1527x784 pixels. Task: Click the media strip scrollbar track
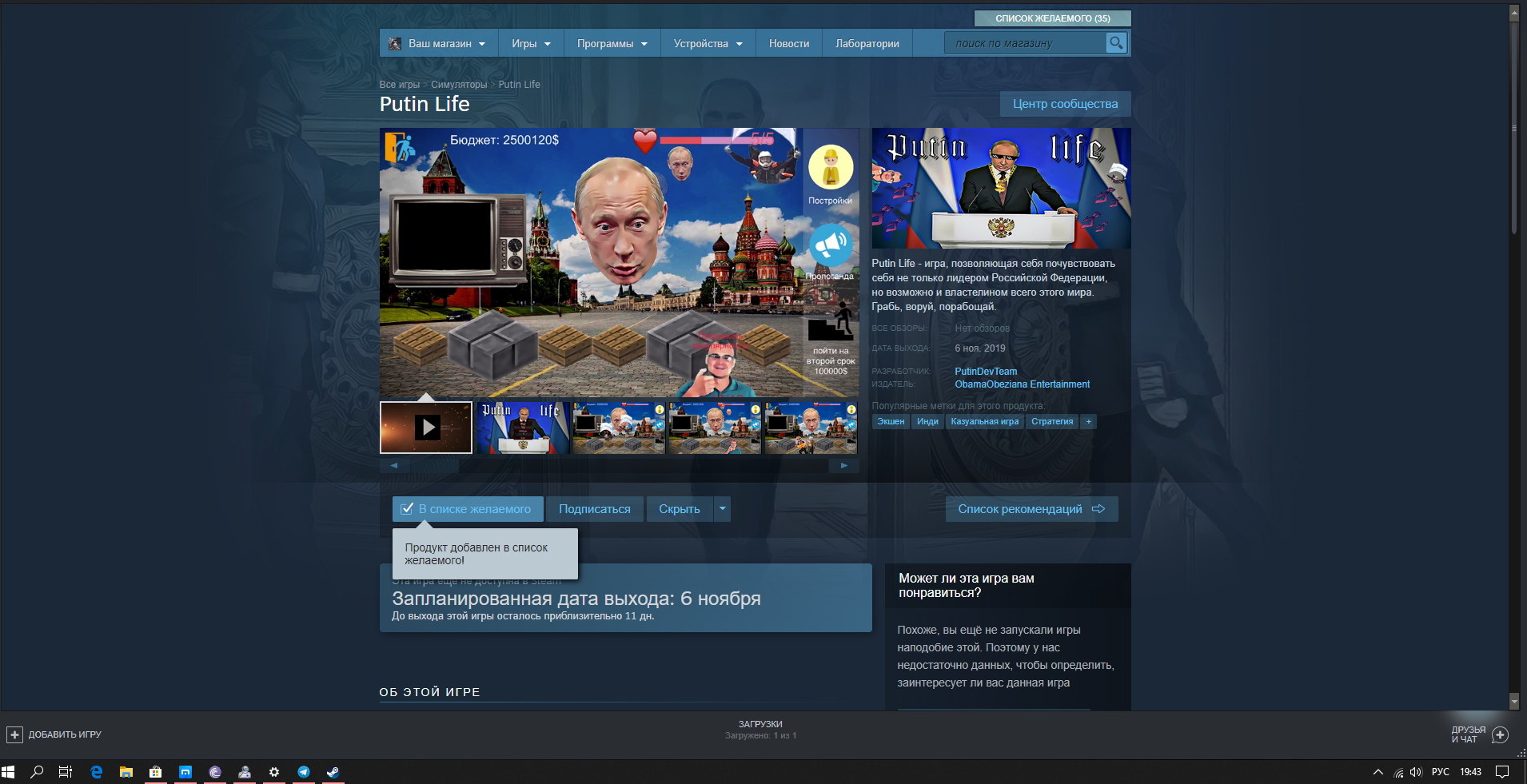[619, 465]
